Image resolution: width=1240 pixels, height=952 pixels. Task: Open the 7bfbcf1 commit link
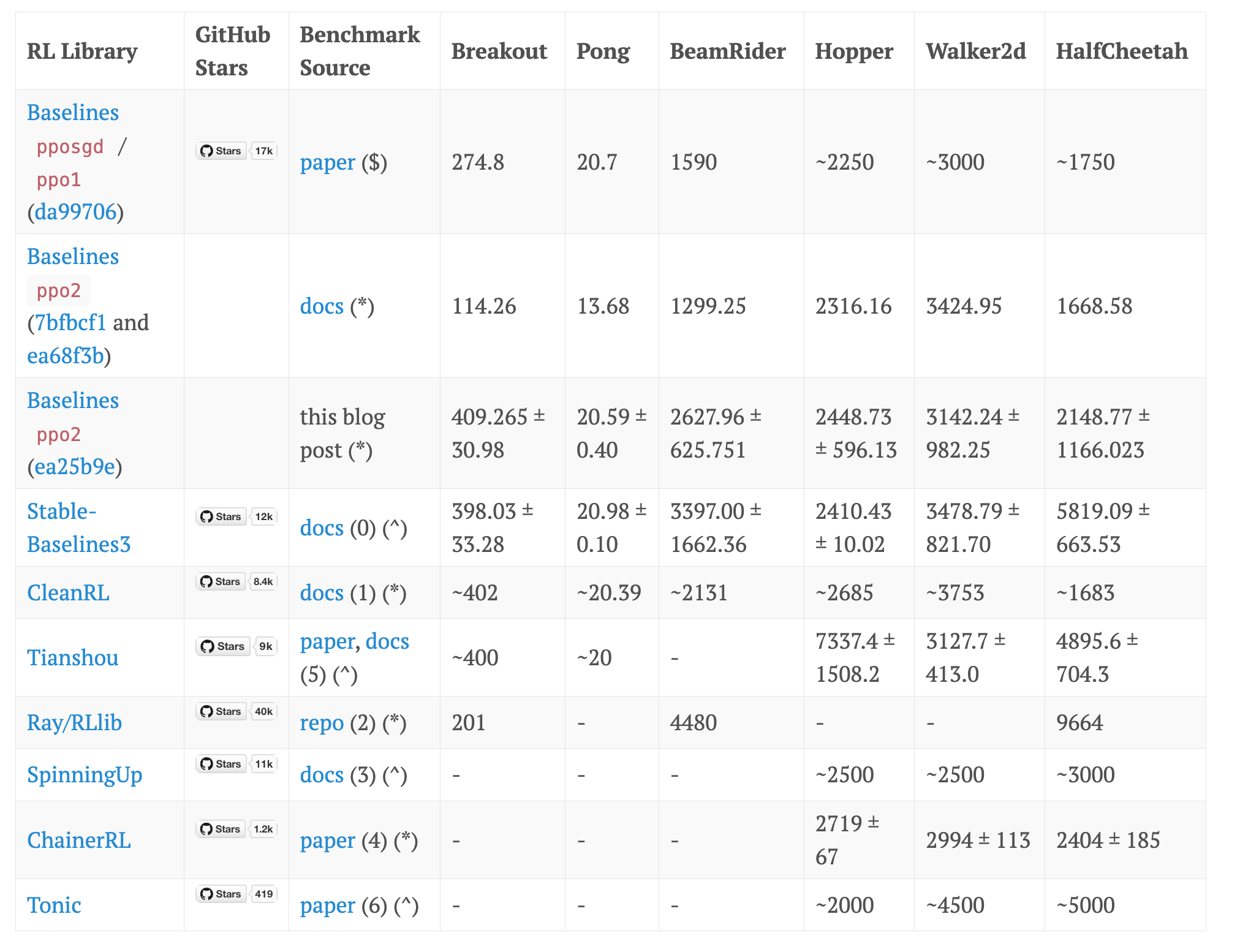[x=70, y=323]
